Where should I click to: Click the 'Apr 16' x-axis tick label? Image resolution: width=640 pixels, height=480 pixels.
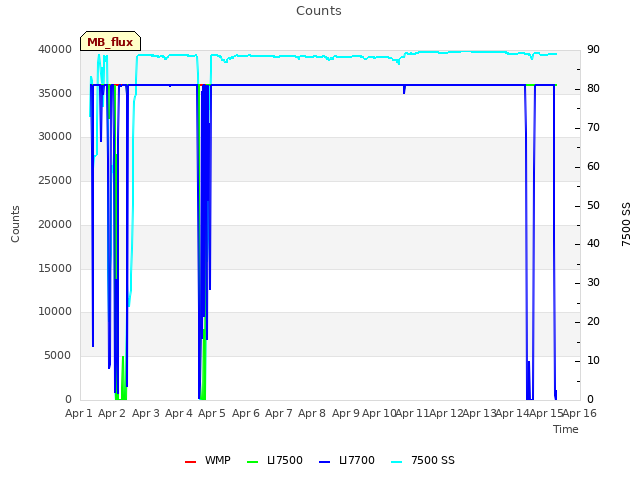(x=580, y=413)
